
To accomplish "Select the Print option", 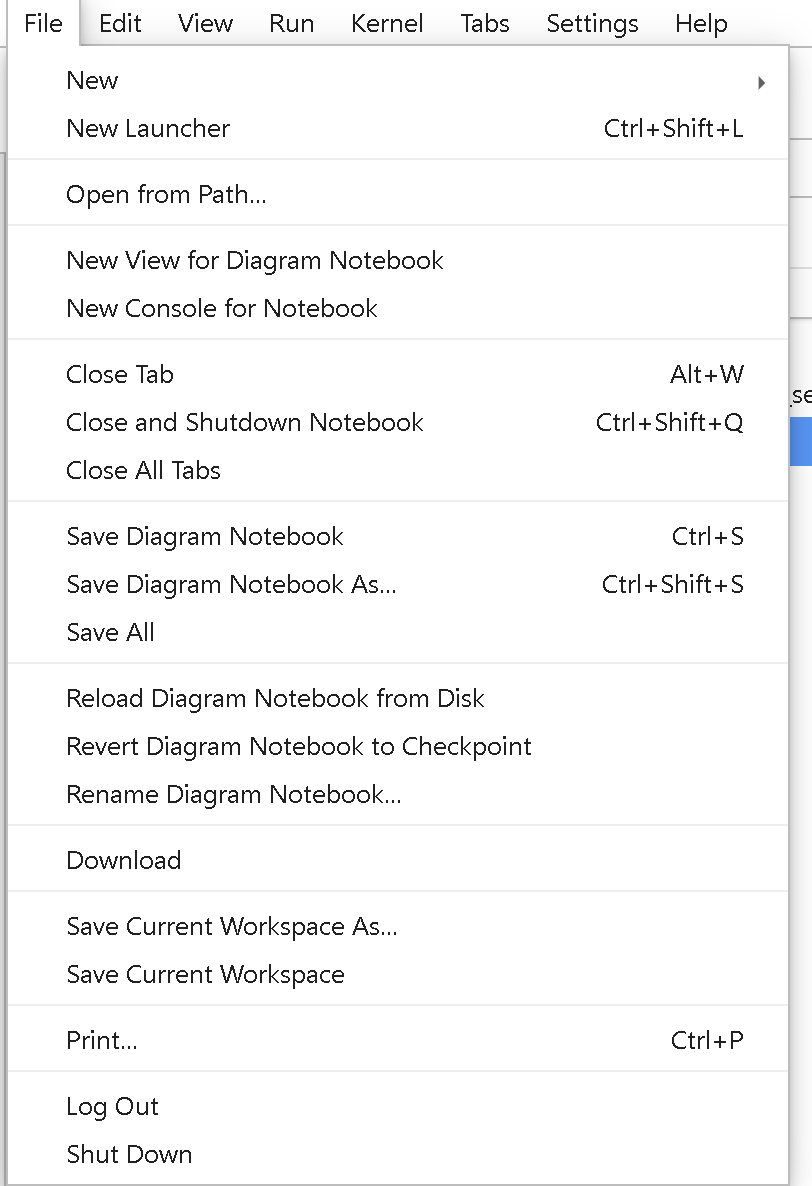I will [x=102, y=1040].
